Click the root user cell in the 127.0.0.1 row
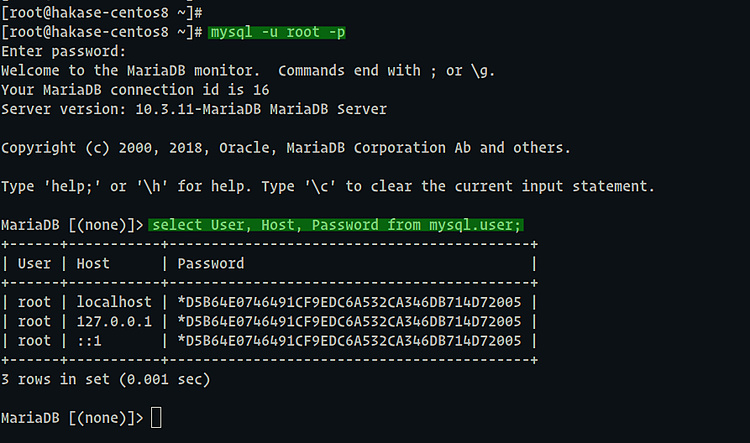Screen dimensions: 750x443 (x=34, y=321)
